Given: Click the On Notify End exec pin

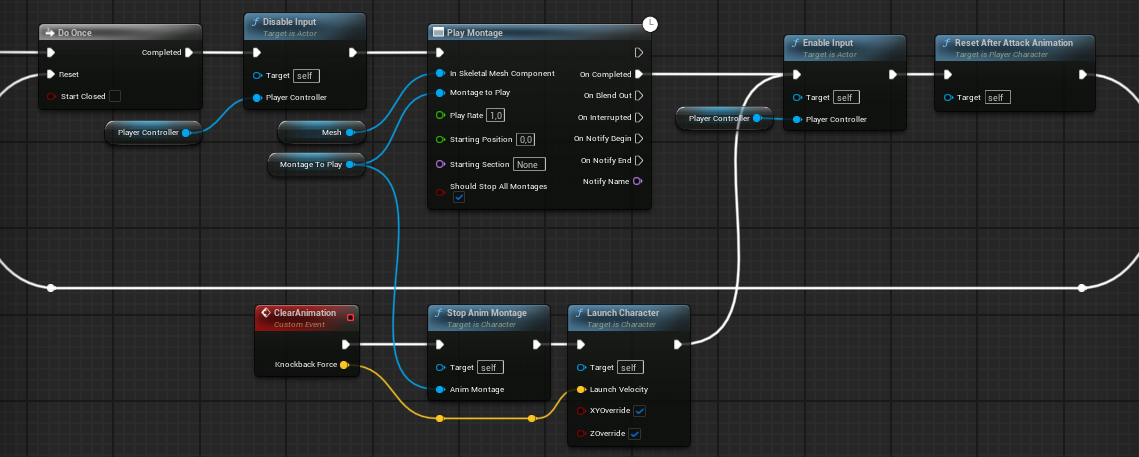Looking at the screenshot, I should 639,160.
